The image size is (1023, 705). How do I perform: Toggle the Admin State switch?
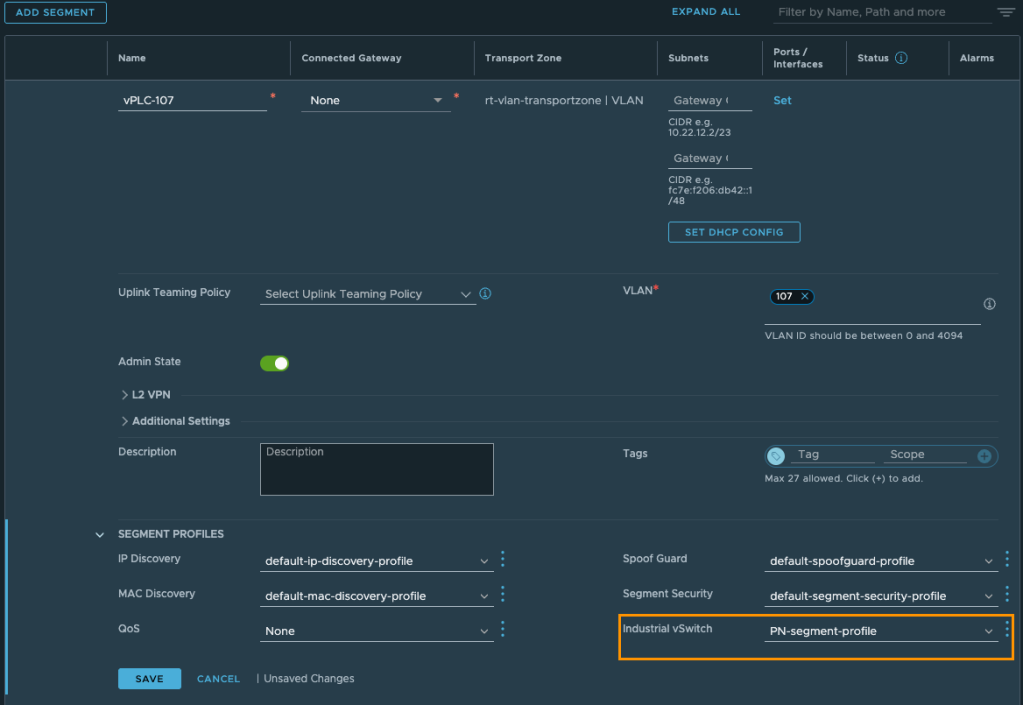coord(274,363)
